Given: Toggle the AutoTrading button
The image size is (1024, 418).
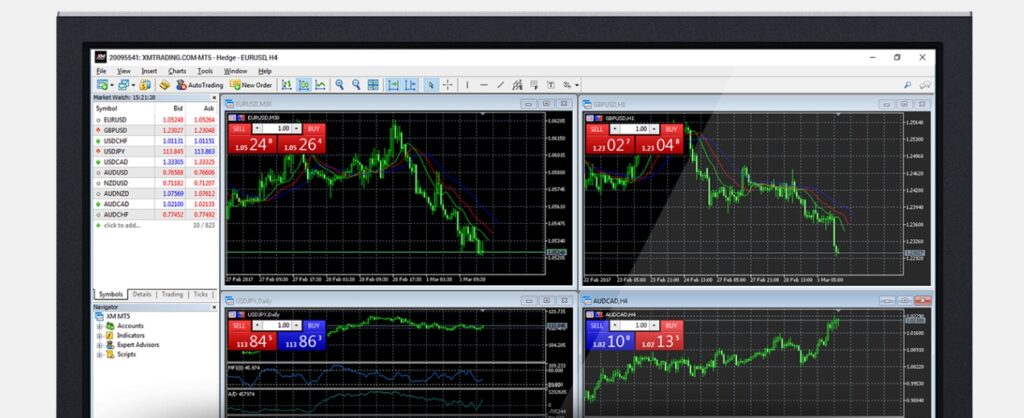Looking at the screenshot, I should (200, 85).
